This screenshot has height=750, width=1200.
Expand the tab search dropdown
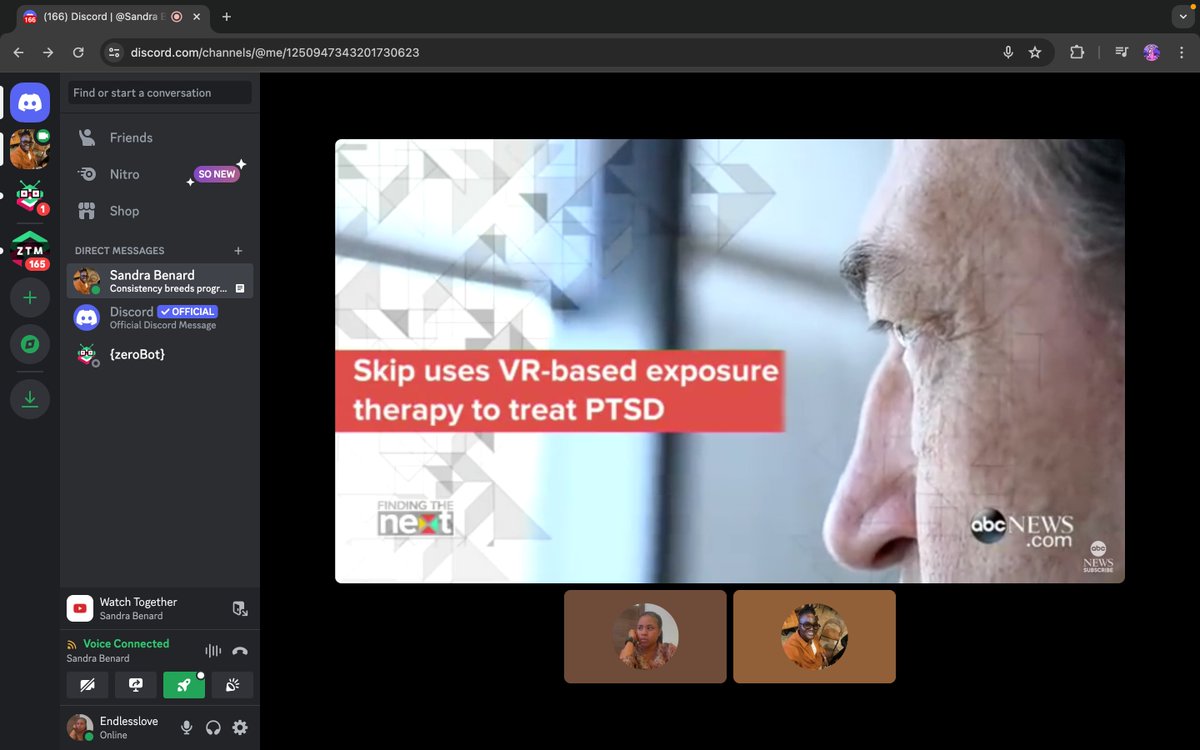coord(1184,17)
